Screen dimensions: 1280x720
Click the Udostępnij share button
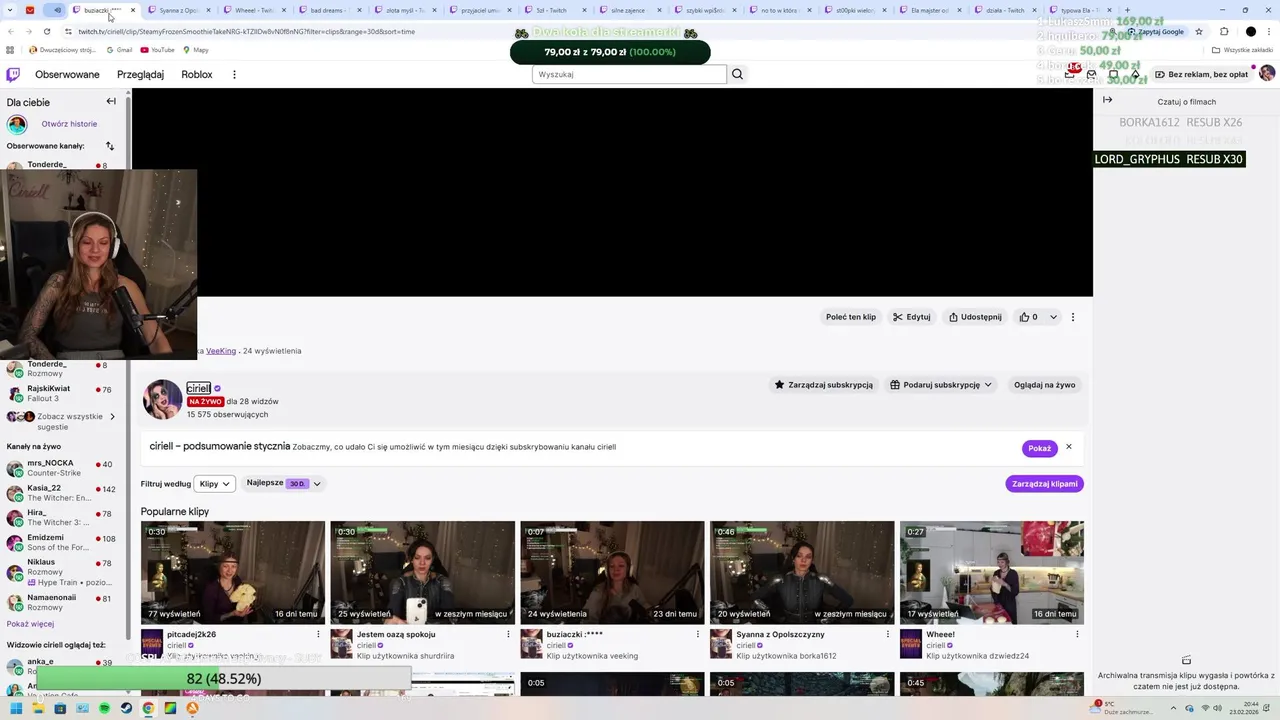pos(975,317)
